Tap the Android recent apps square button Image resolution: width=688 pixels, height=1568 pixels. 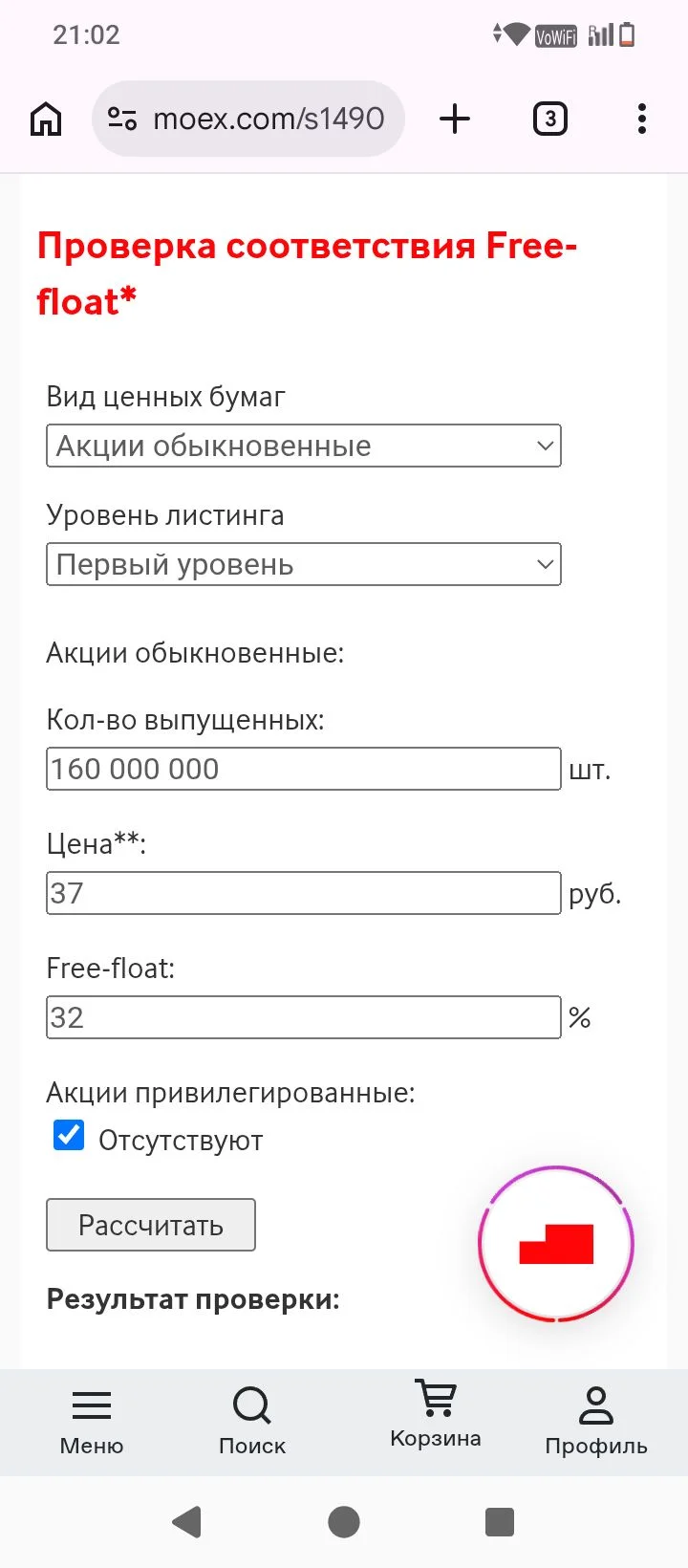tap(500, 1521)
